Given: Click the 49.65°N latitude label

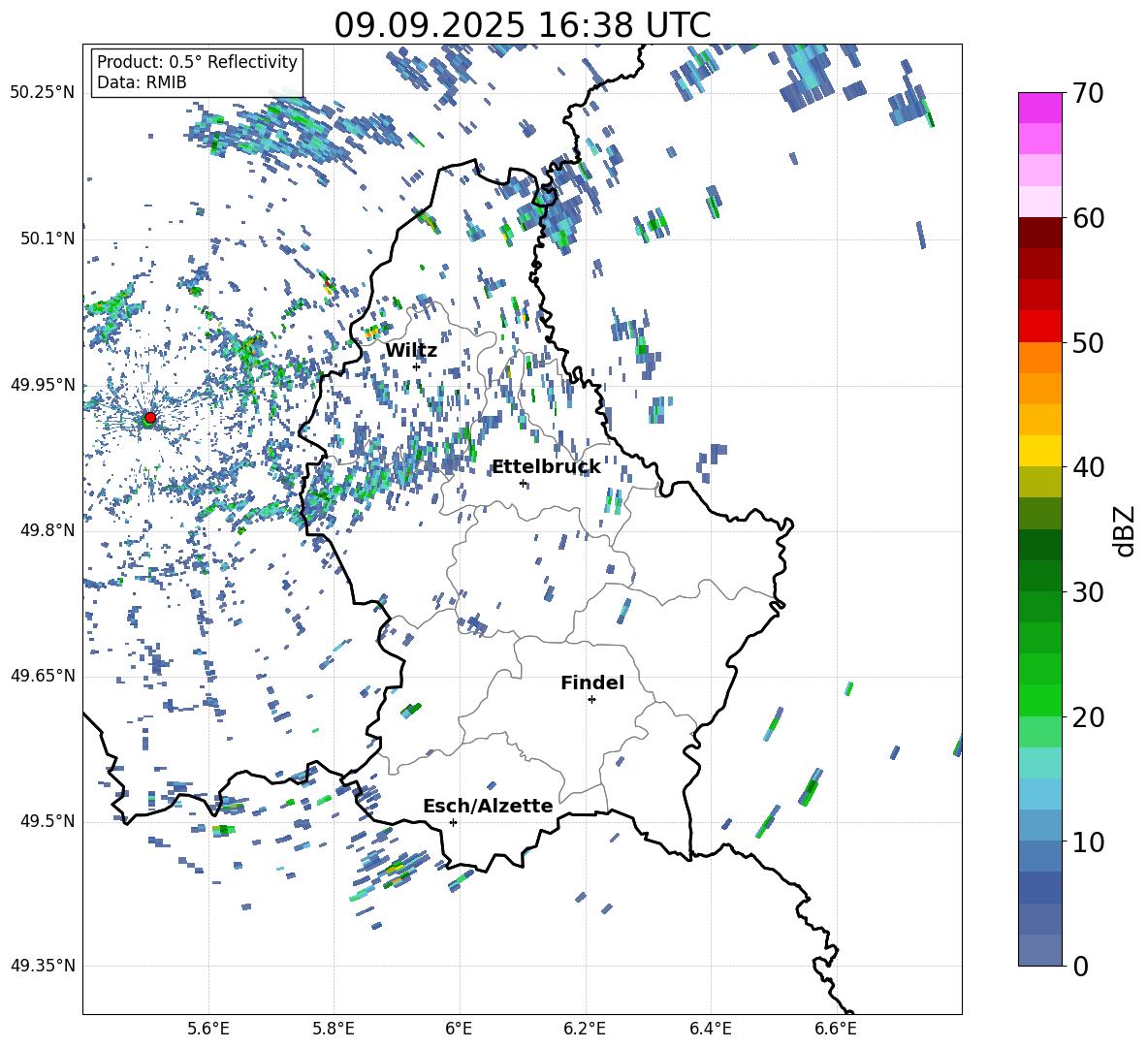Looking at the screenshot, I should [42, 676].
